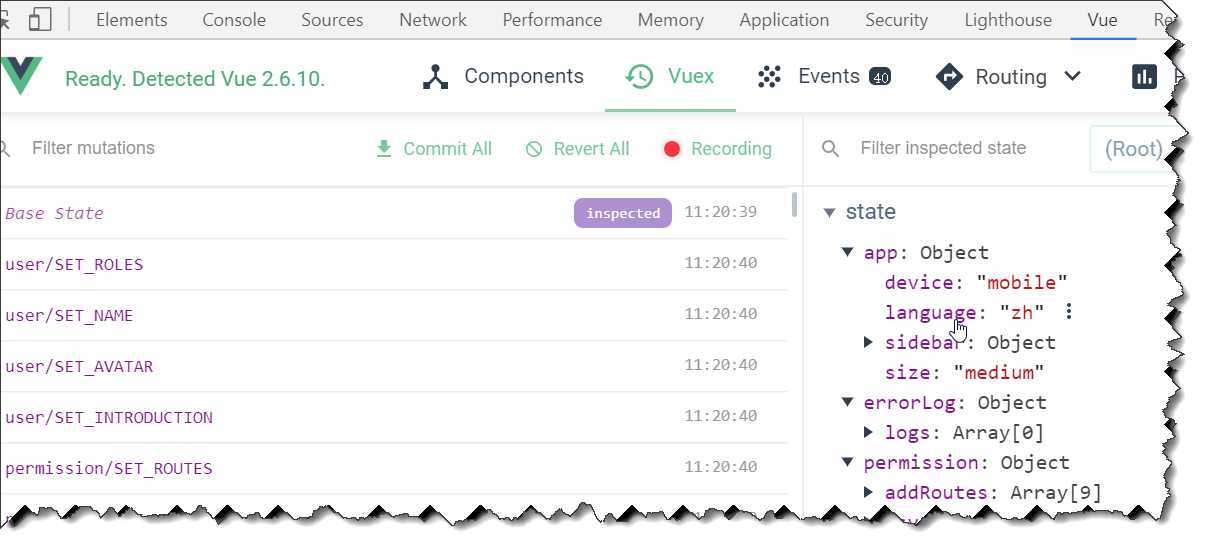1219x560 pixels.
Task: Open the Routing view
Action: (x=1008, y=77)
